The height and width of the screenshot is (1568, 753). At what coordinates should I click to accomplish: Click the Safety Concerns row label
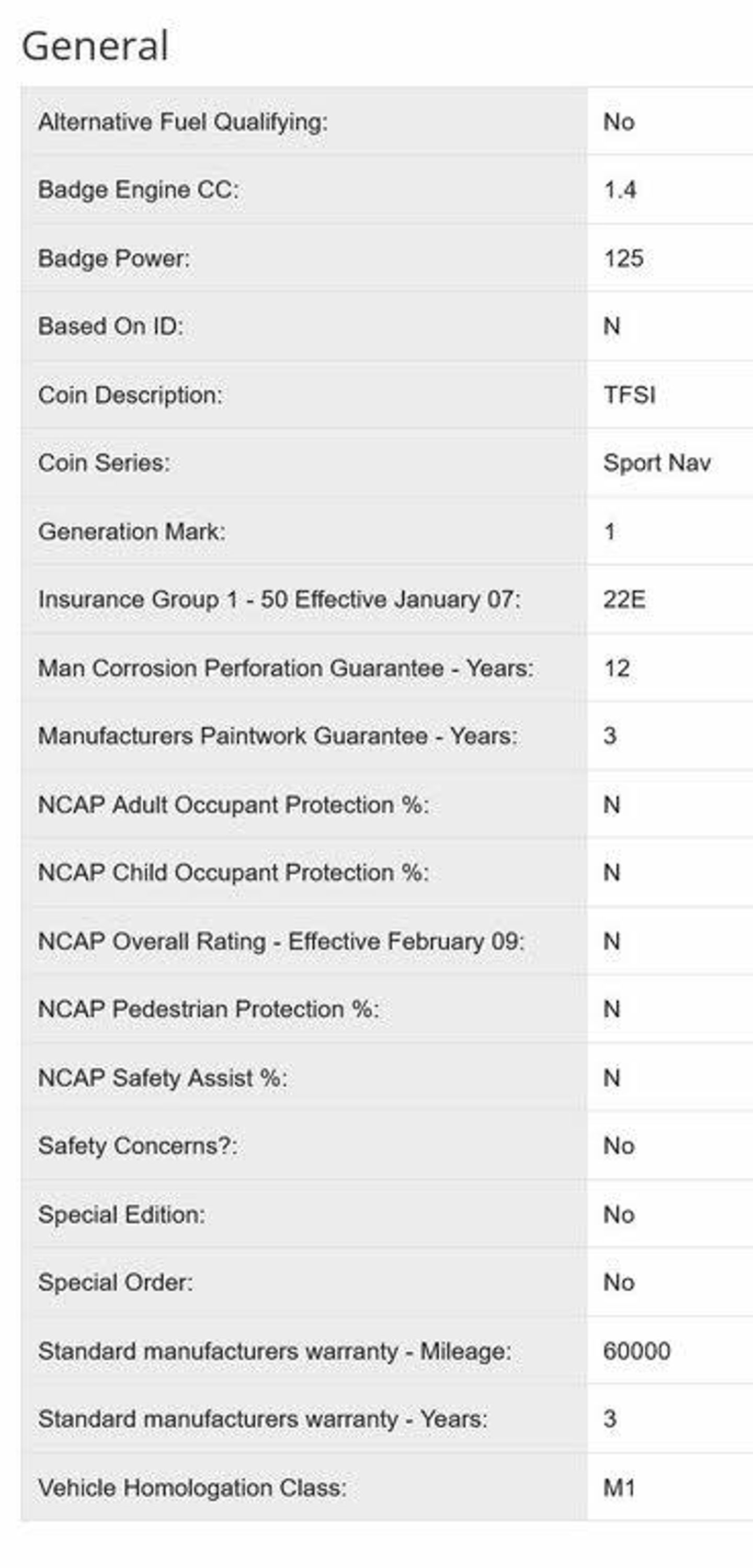[x=138, y=1146]
